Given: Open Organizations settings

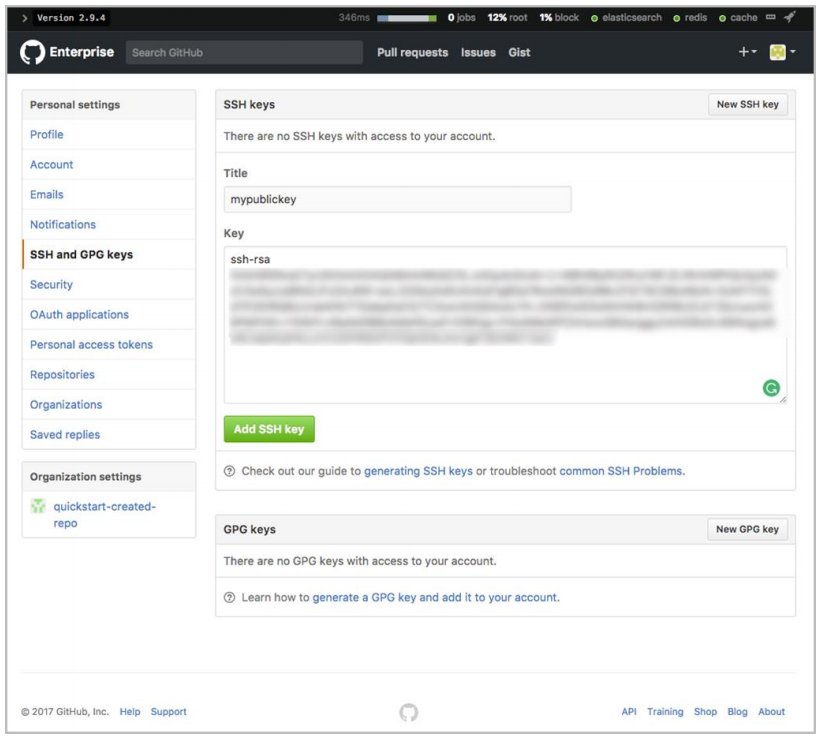Looking at the screenshot, I should point(66,404).
